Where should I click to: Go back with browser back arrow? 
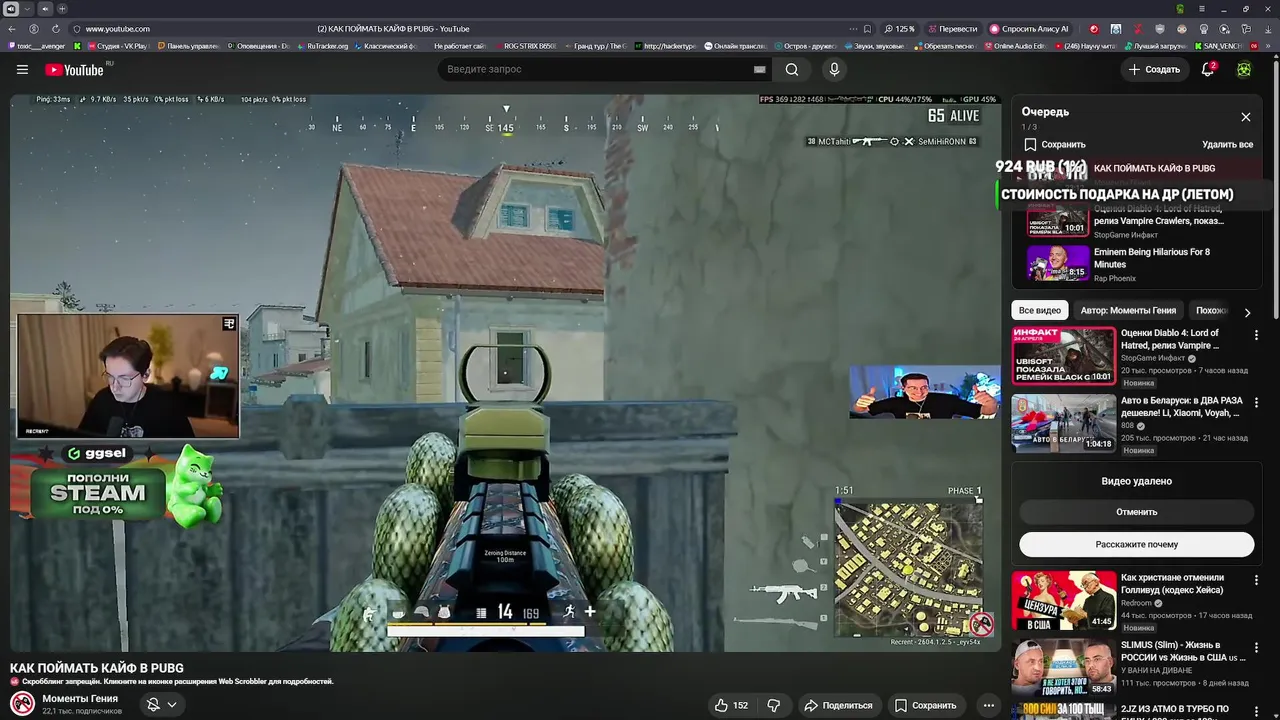(x=13, y=29)
